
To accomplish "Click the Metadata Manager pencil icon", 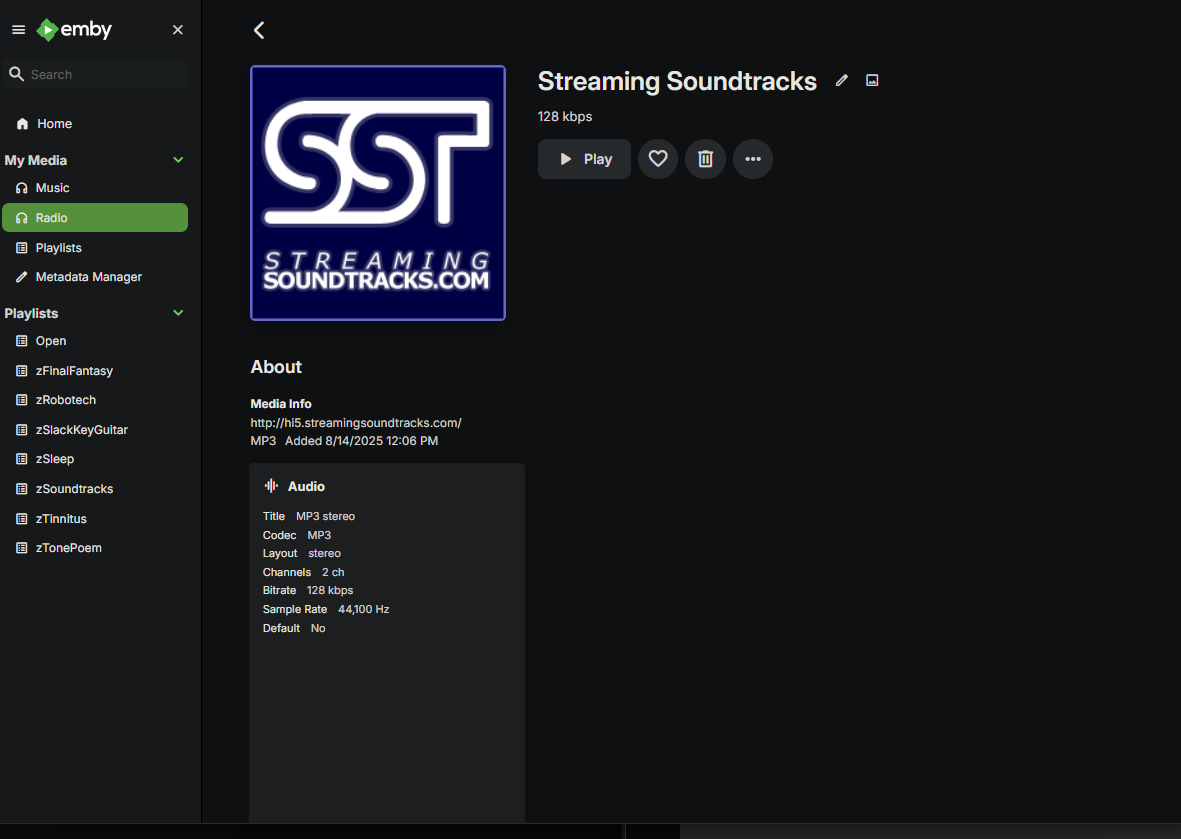I will click(x=22, y=277).
